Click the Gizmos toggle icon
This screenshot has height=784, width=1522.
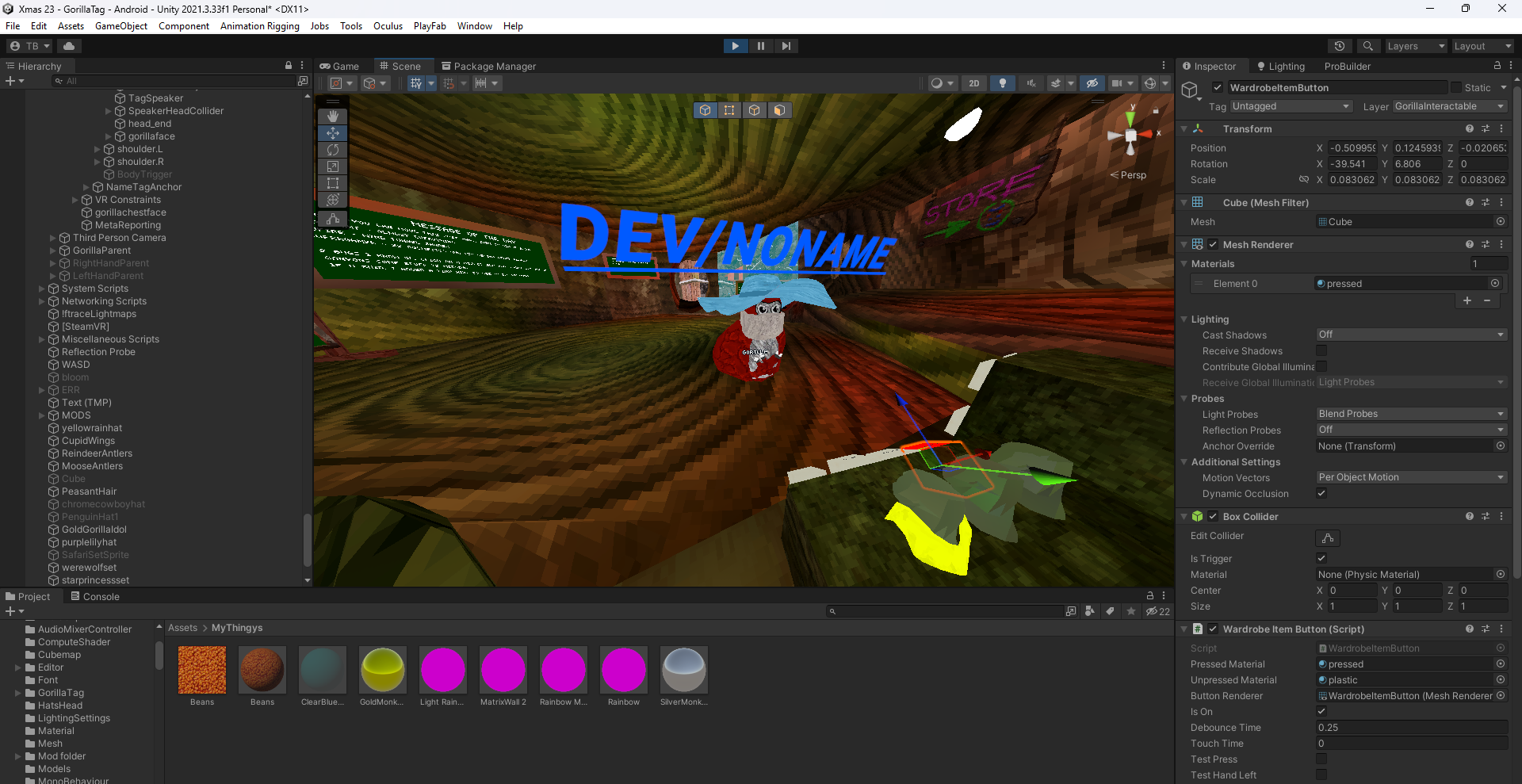[1150, 83]
